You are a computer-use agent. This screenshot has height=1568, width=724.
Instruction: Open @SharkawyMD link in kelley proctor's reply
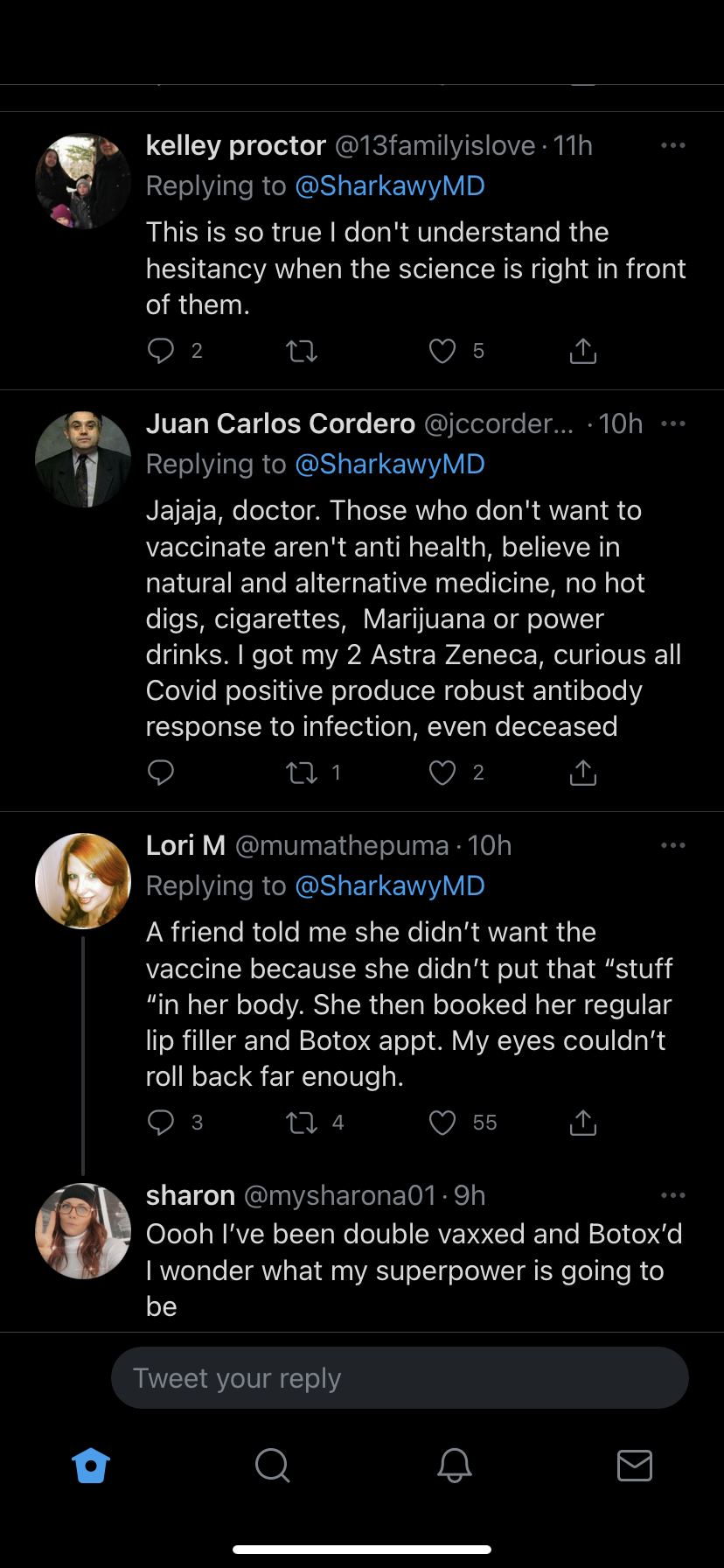[390, 185]
